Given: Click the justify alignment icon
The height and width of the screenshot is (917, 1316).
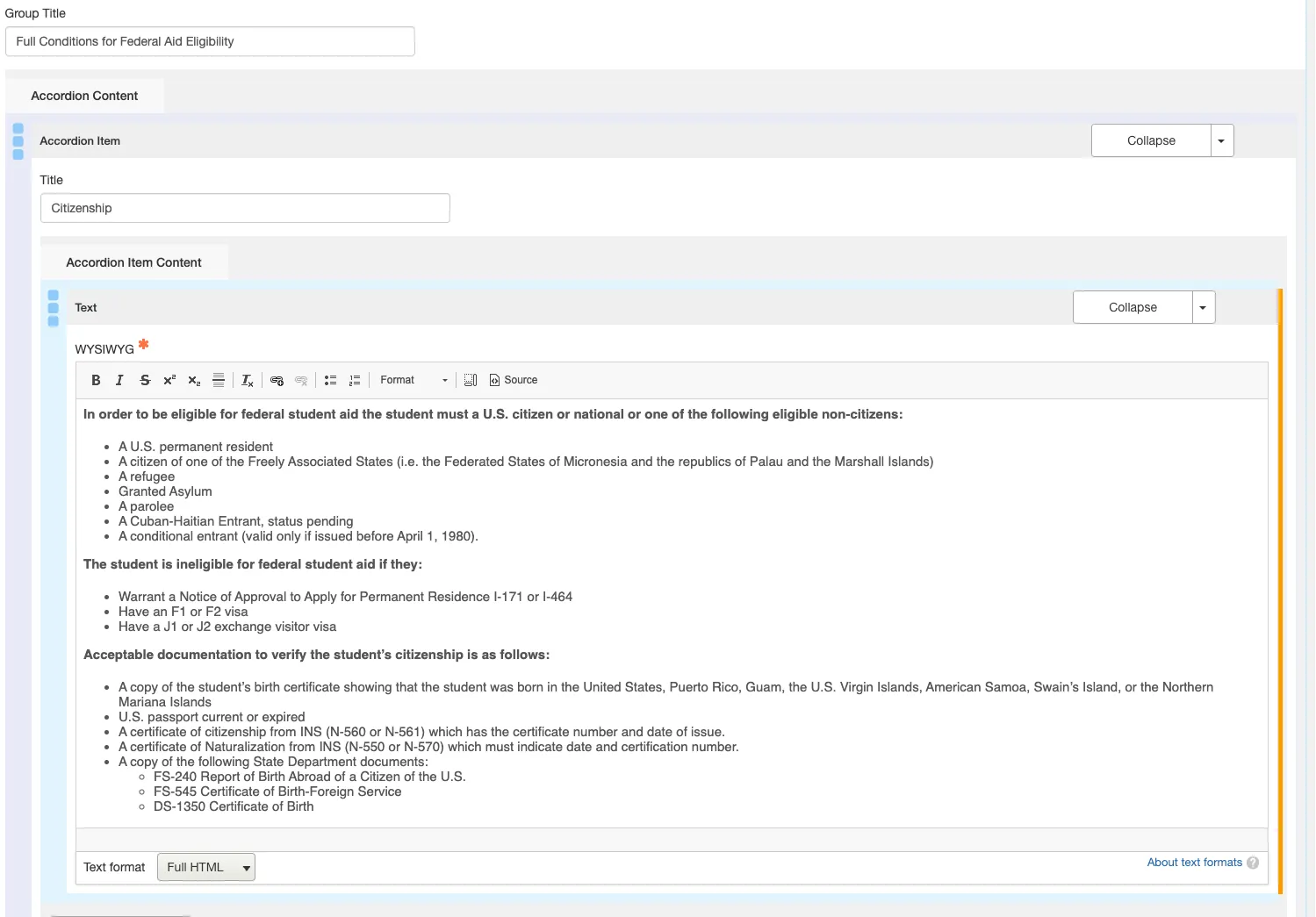Looking at the screenshot, I should (x=219, y=380).
